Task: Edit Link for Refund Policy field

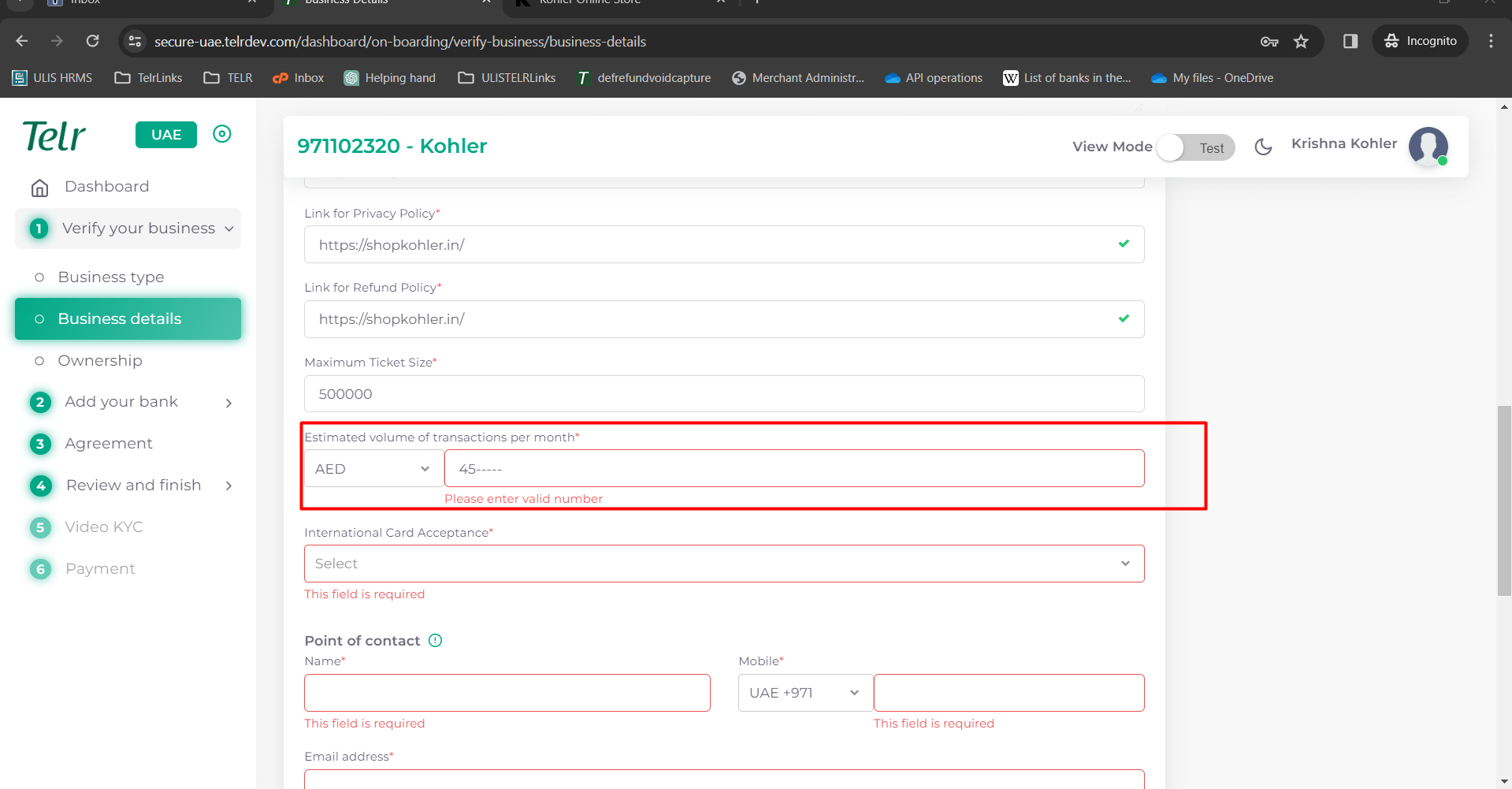Action: click(x=724, y=319)
